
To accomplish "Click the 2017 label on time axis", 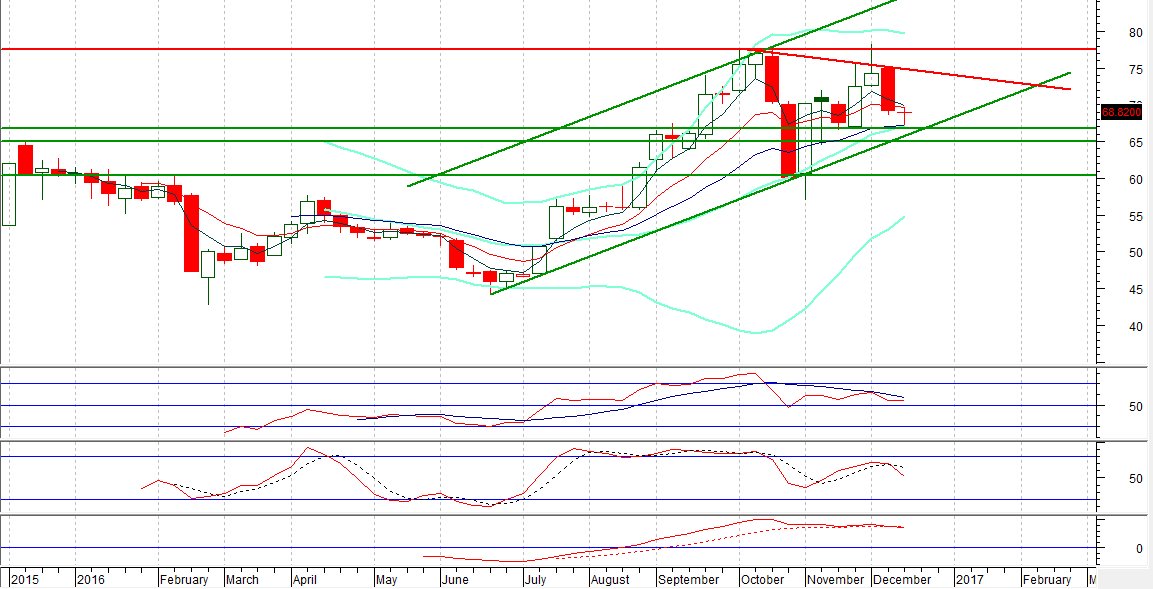I will (x=971, y=579).
